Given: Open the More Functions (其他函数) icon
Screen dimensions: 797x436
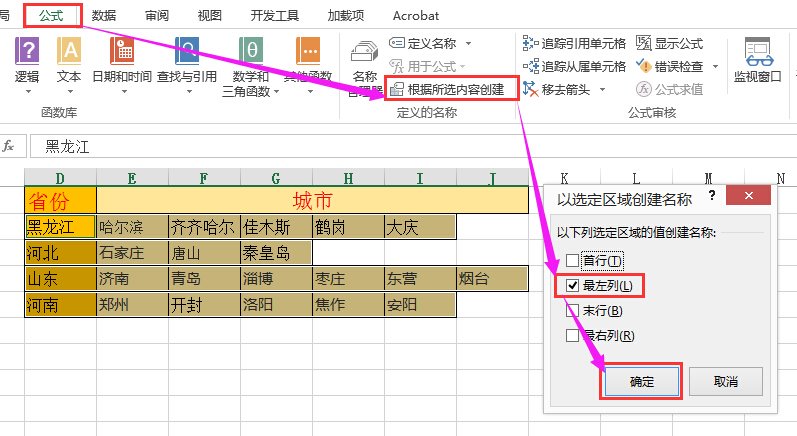Looking at the screenshot, I should [x=308, y=51].
